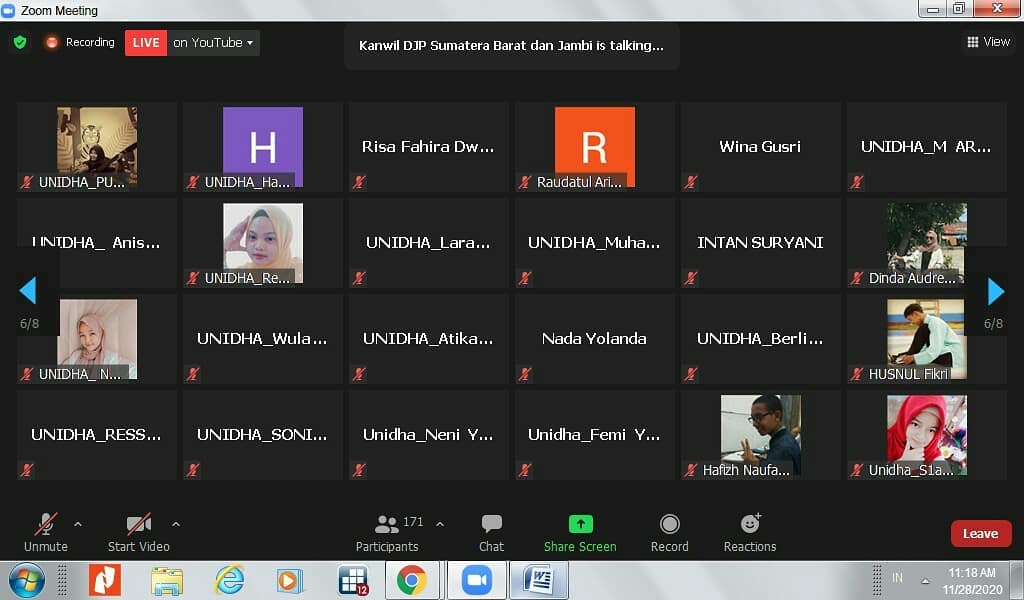
Task: Select Nada Yolanda participant tile
Action: tap(594, 339)
